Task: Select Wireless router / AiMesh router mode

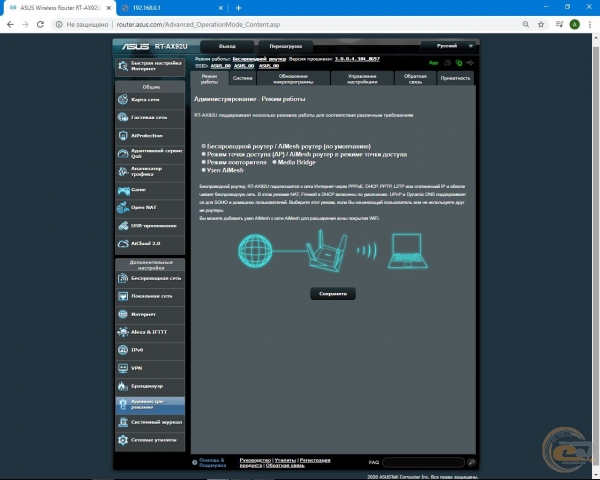Action: 204,146
